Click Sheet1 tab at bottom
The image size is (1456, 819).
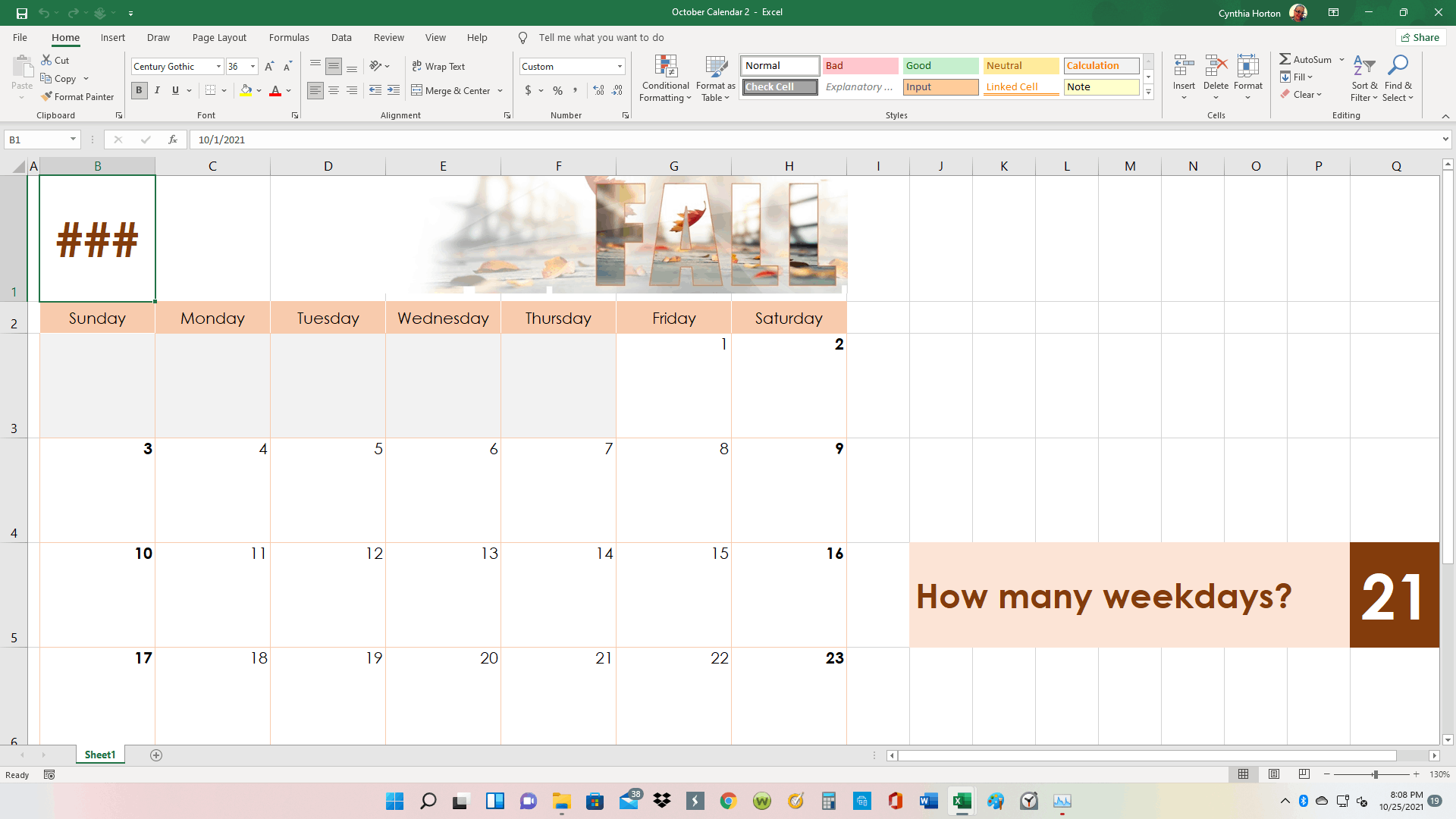pos(99,755)
